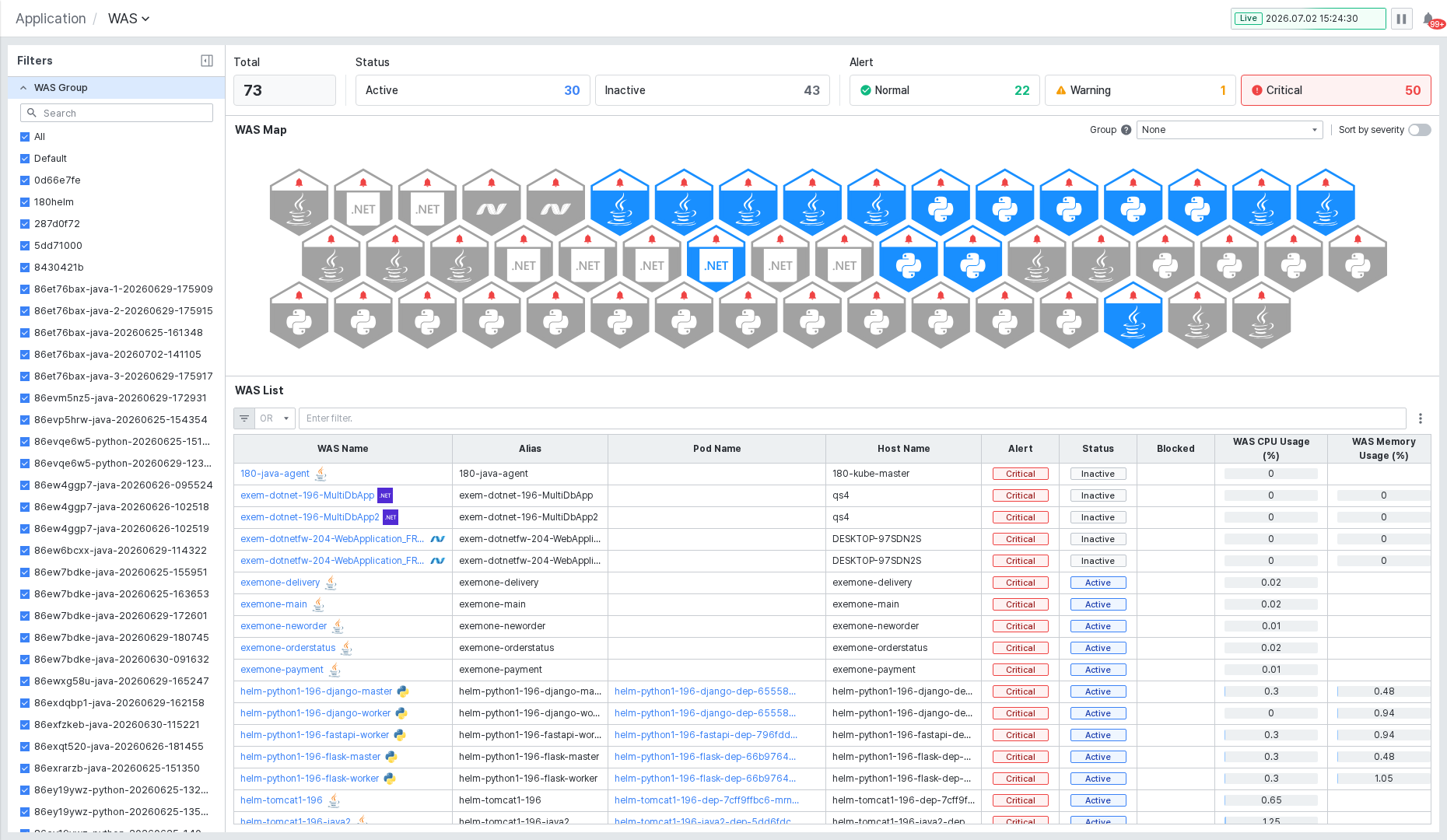Open the Group None dropdown
Viewport: 1447px width, 840px height.
pos(1230,130)
